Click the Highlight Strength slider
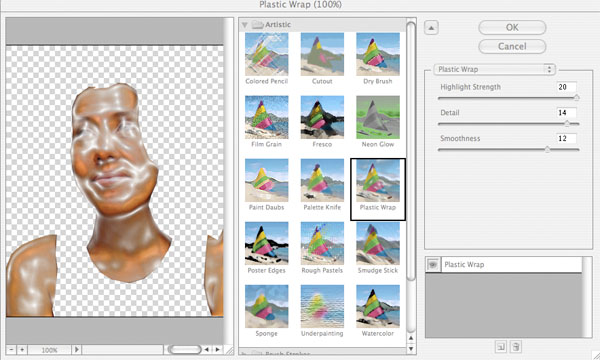600x360 pixels. (509, 98)
